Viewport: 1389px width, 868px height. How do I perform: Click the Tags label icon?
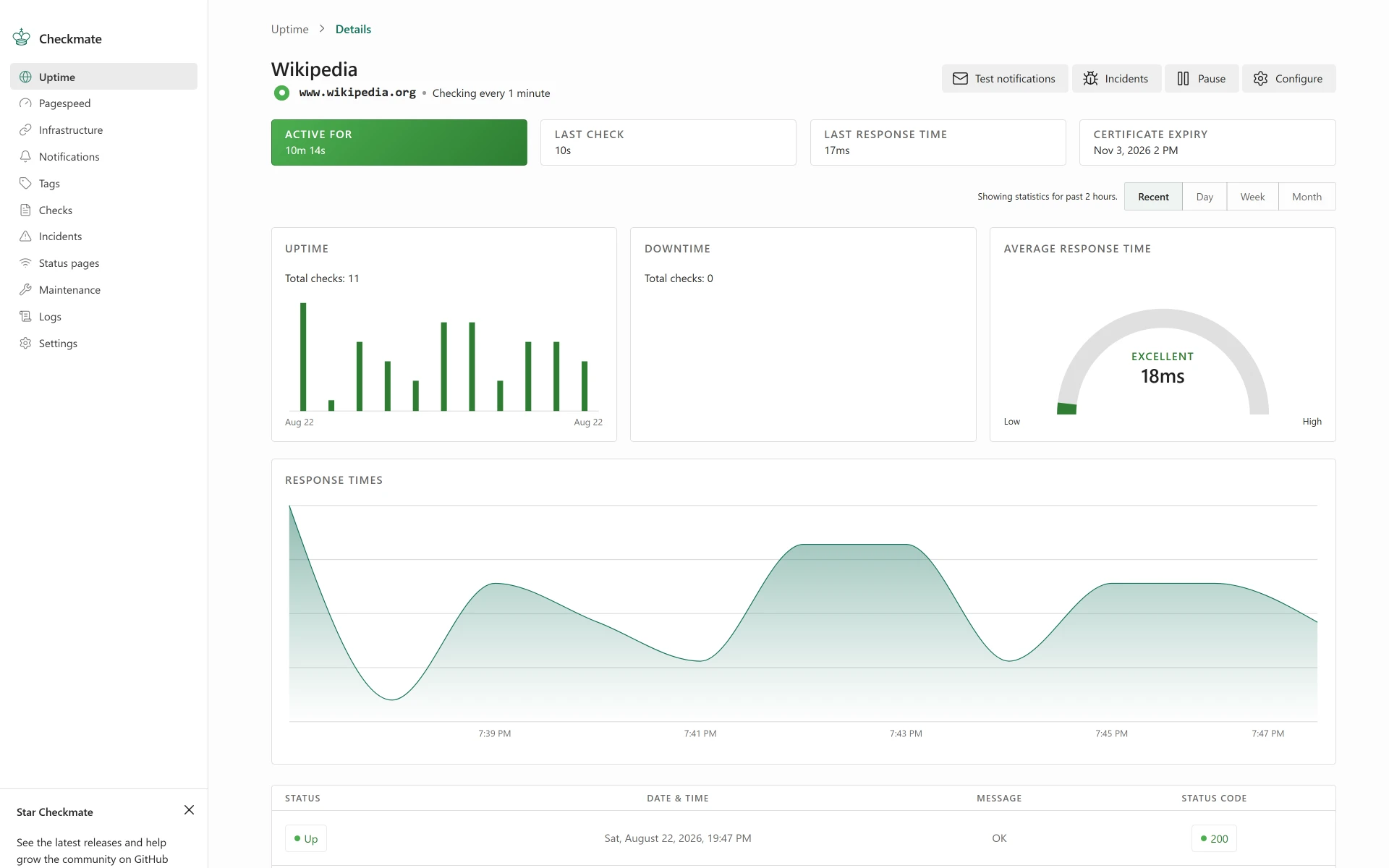(x=25, y=183)
